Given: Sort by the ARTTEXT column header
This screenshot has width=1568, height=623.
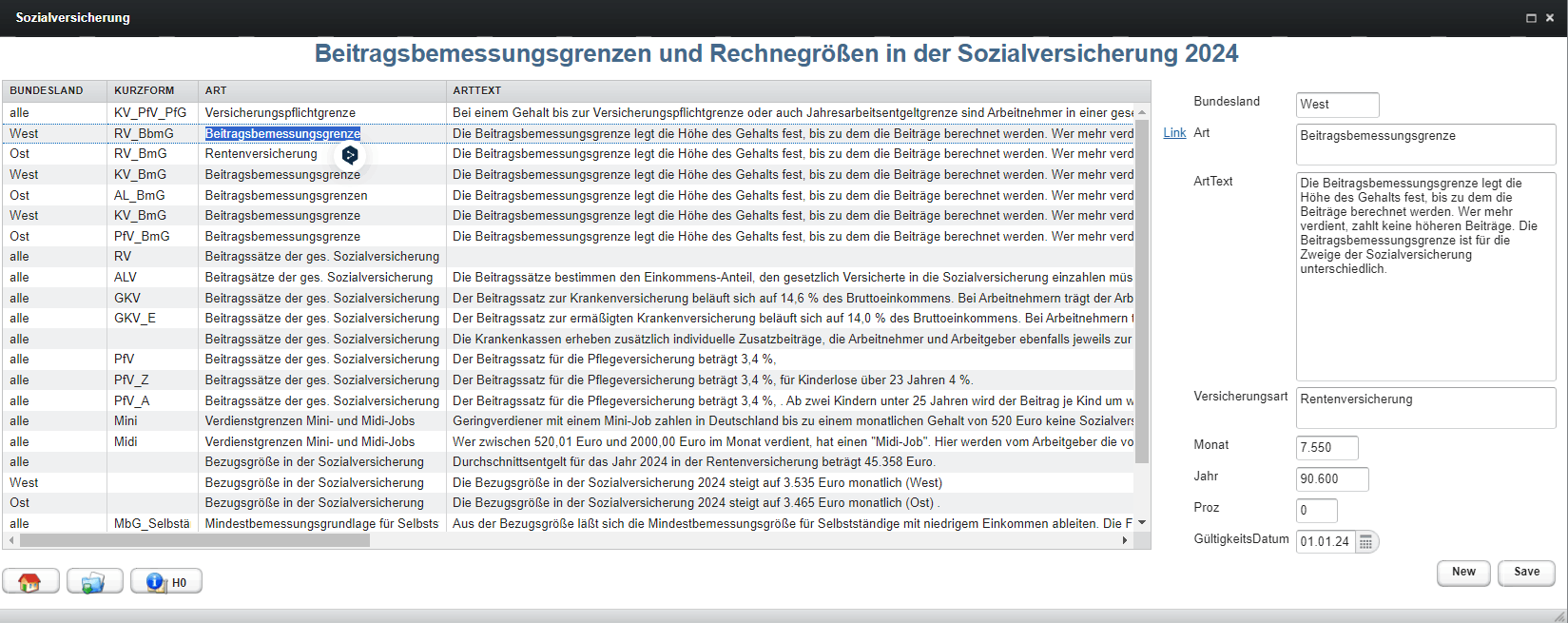Looking at the screenshot, I should click(798, 90).
